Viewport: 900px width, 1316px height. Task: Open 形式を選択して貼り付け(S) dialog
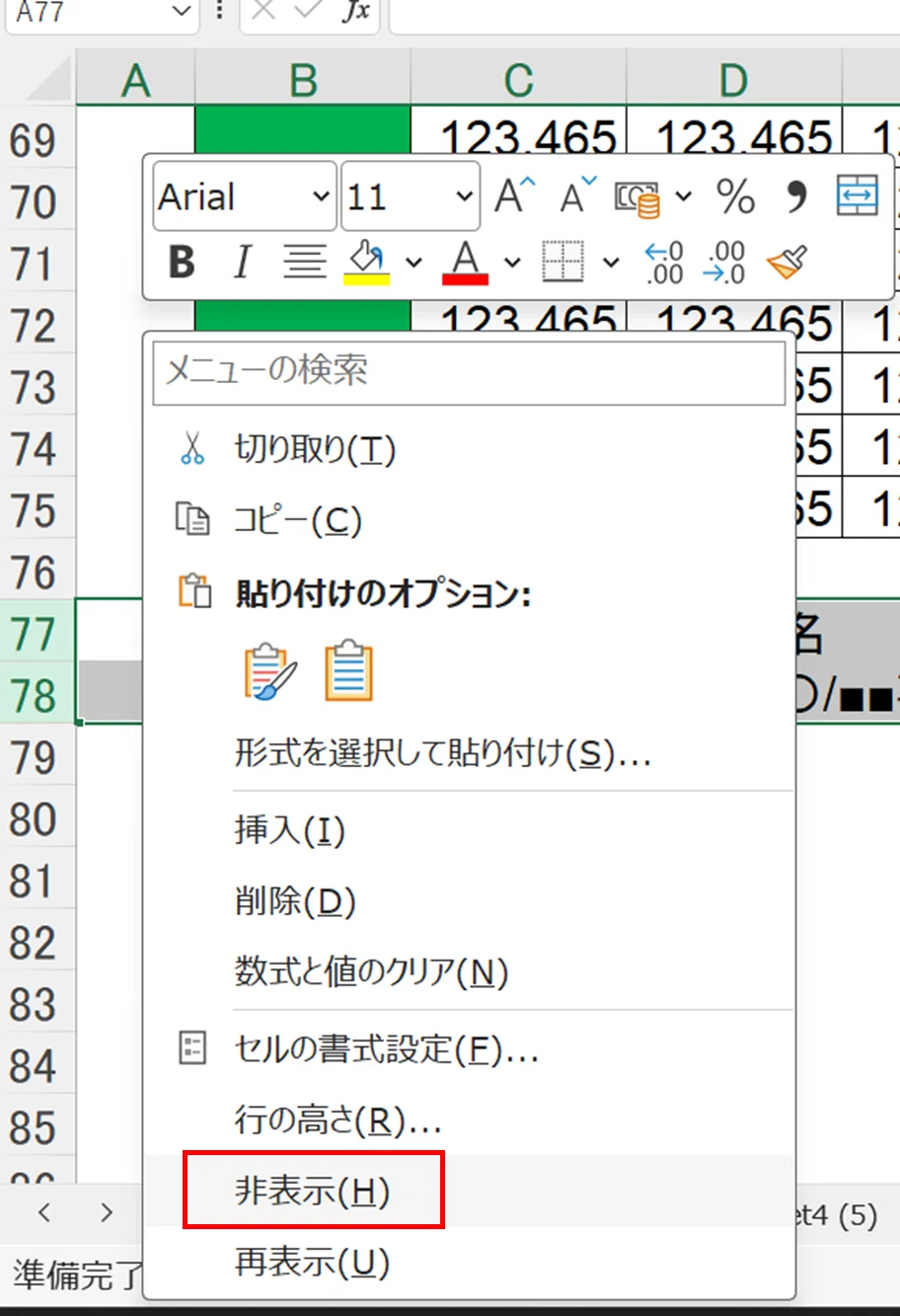tap(470, 754)
